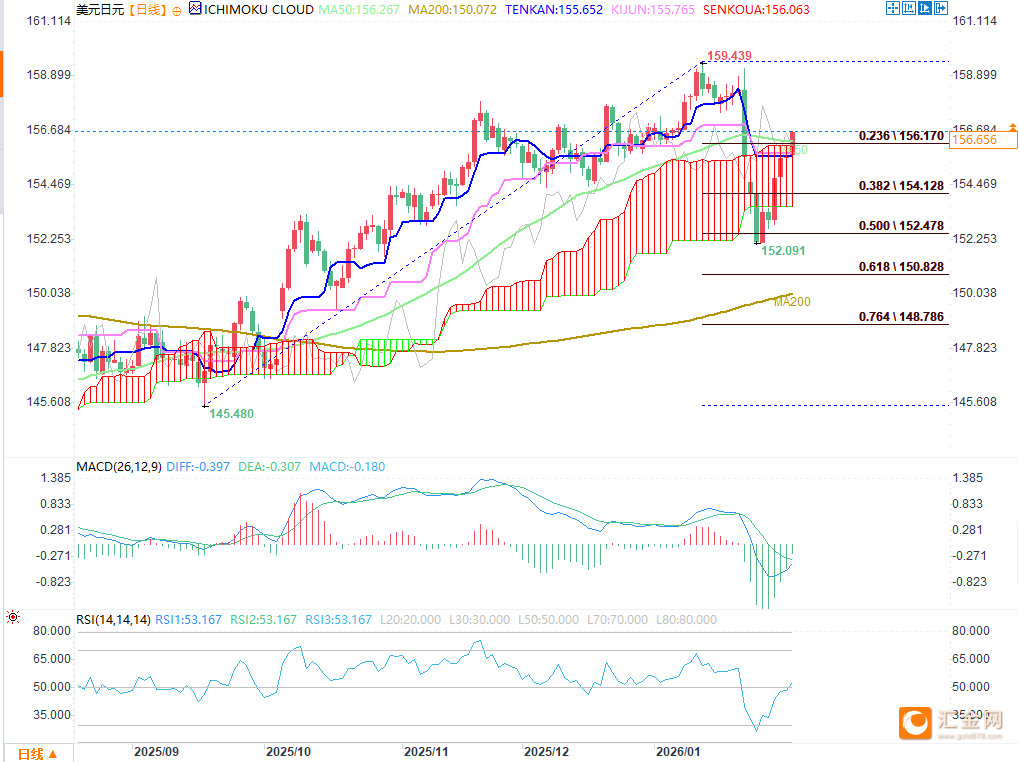1019x762 pixels.
Task: Click the RSI(14,14,14) indicator title
Action: click(x=114, y=620)
